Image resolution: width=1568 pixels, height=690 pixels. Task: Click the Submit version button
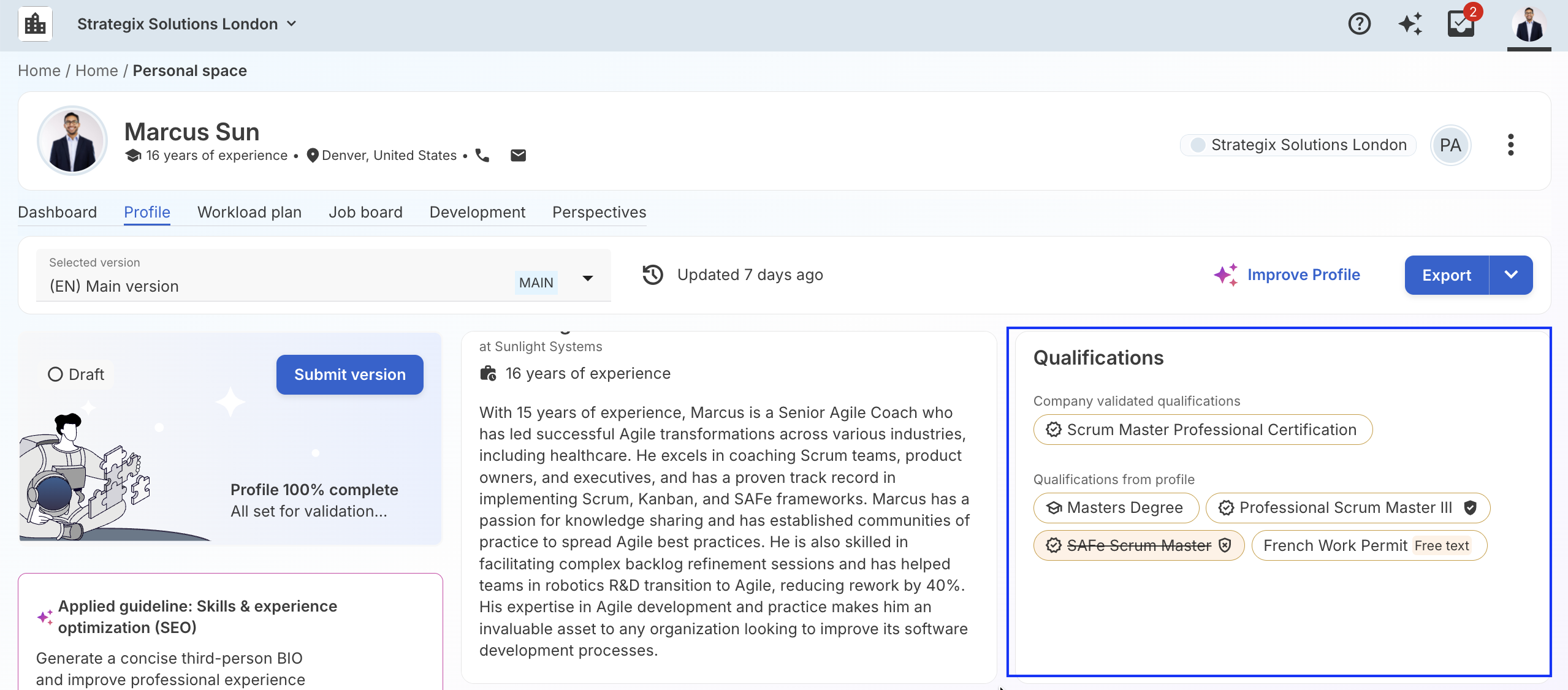[349, 374]
